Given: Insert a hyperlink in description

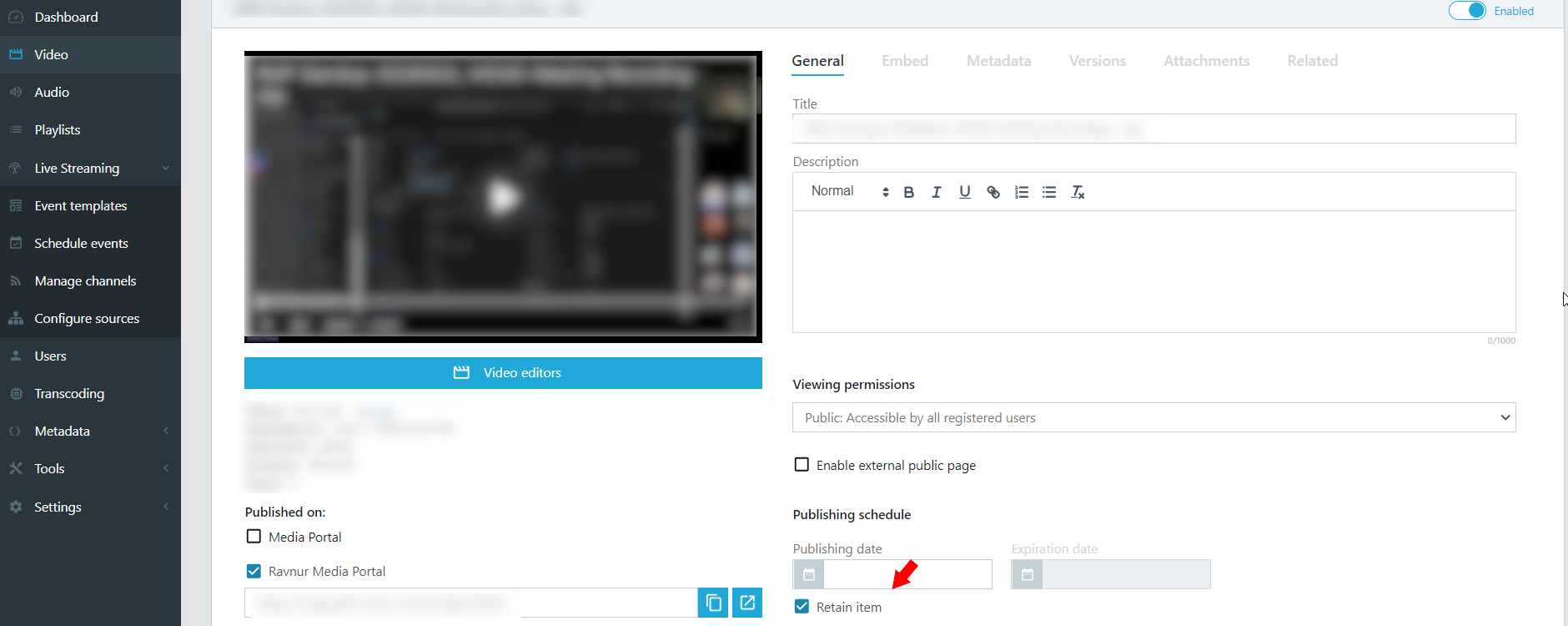Looking at the screenshot, I should [x=993, y=192].
